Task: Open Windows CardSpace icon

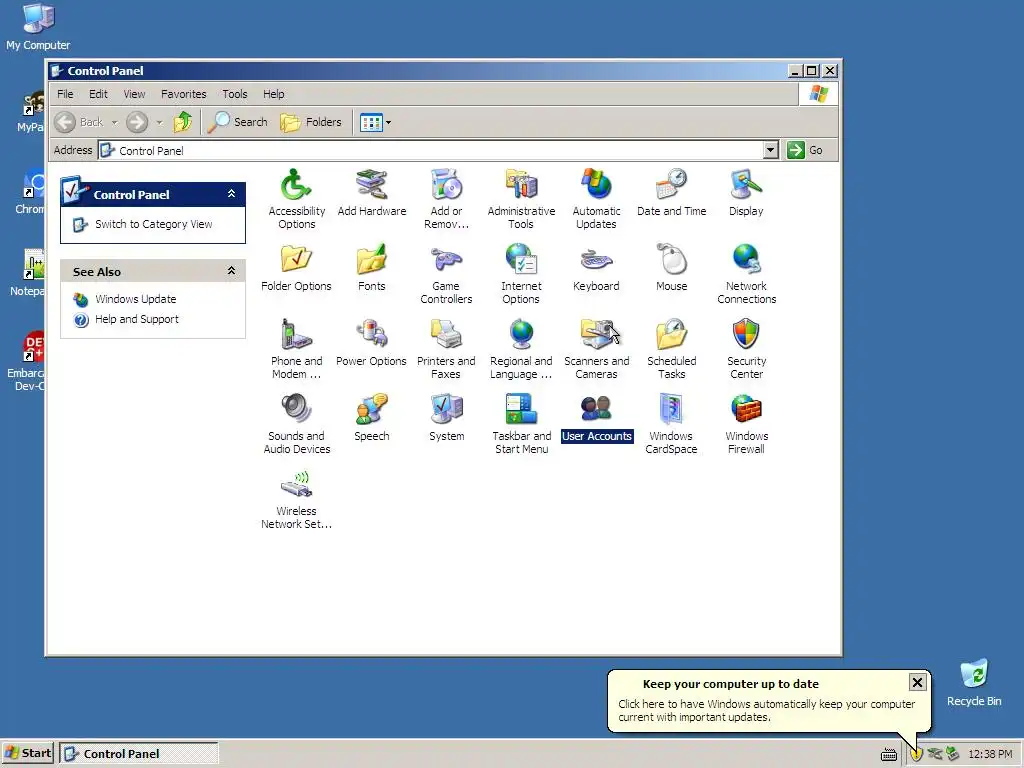Action: point(671,424)
